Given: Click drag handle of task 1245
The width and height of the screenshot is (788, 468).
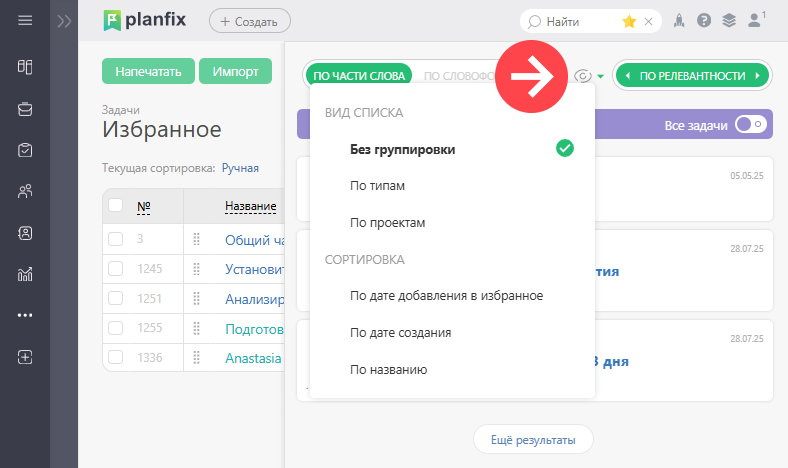Looking at the screenshot, I should [x=196, y=269].
